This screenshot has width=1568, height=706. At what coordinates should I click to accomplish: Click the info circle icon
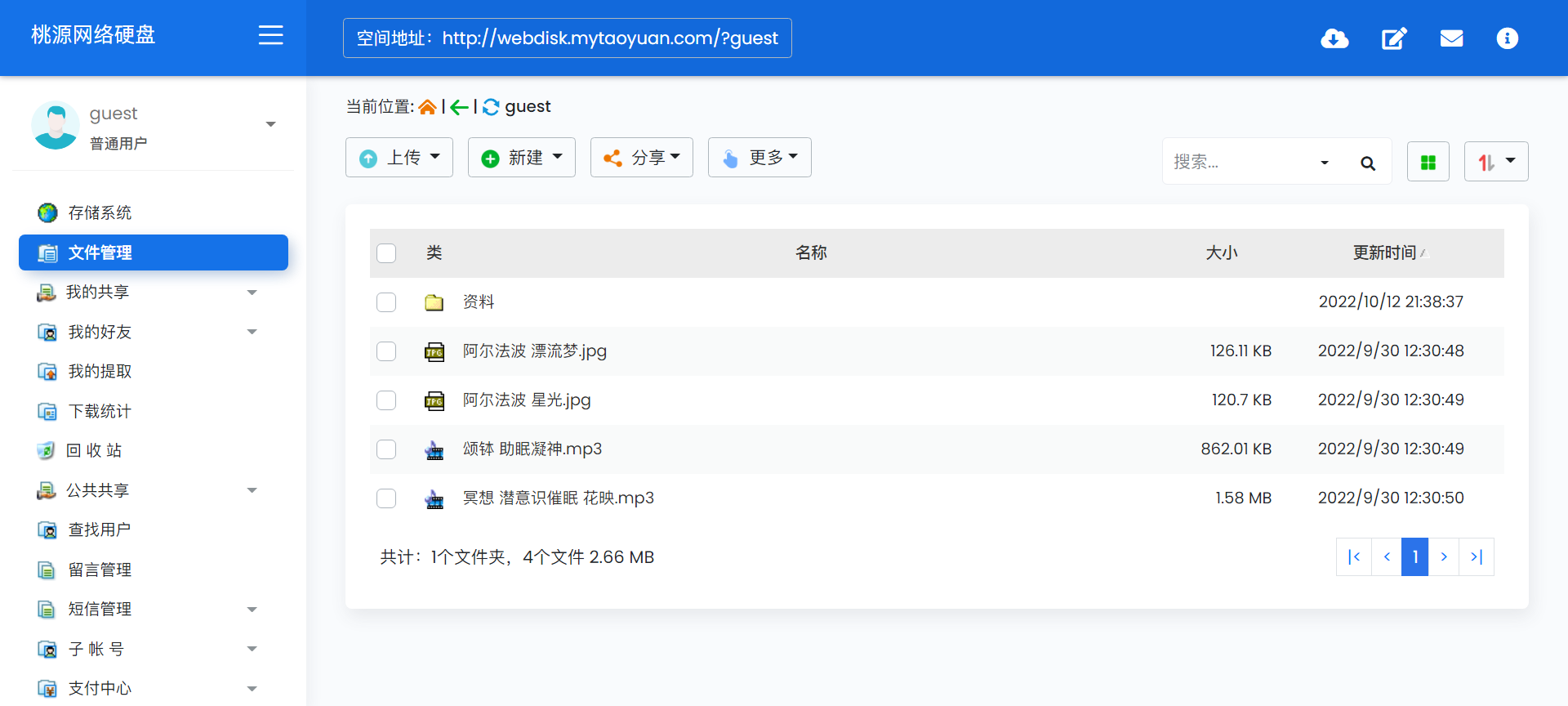pos(1507,38)
